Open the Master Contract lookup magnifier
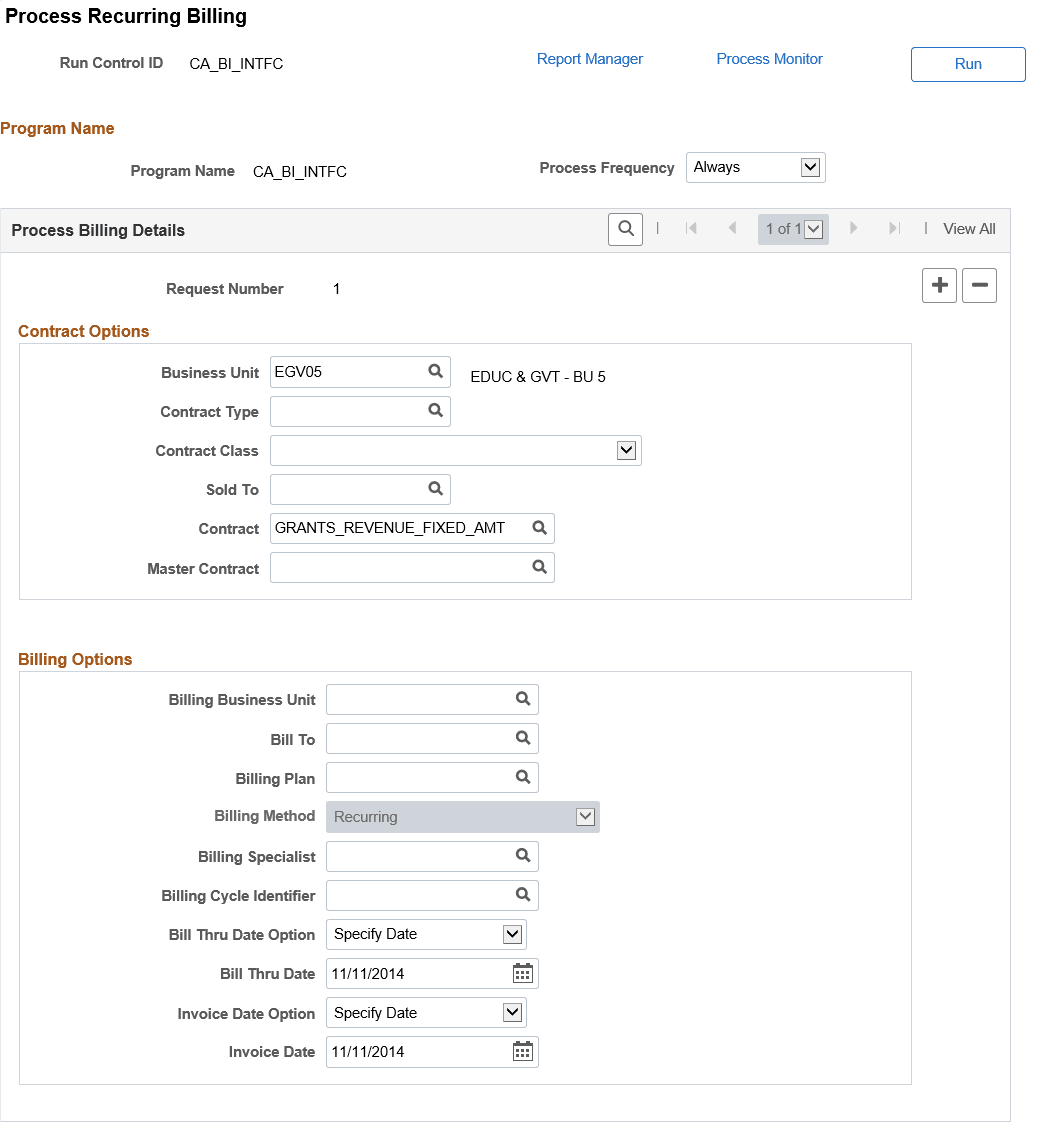Screen dimensions: 1045x1132 pos(539,567)
